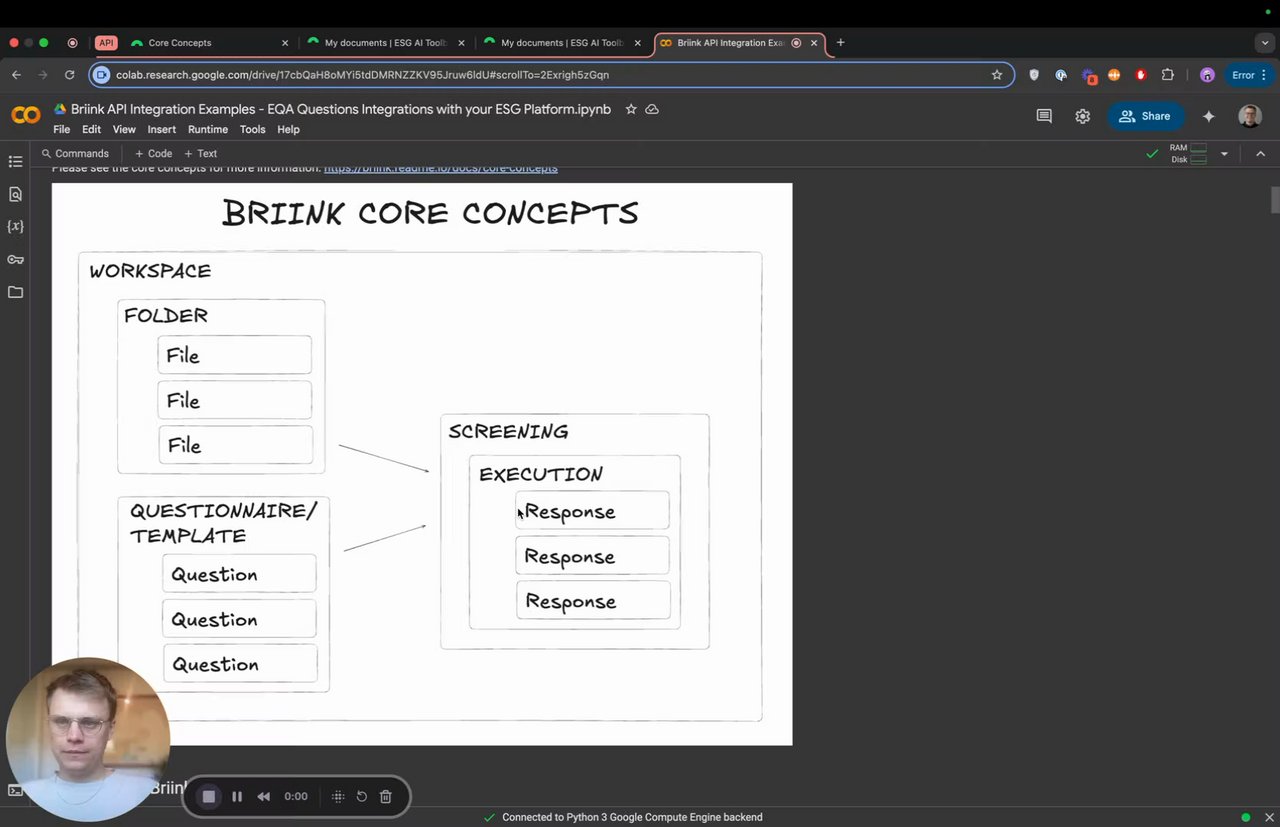Viewport: 1280px width, 827px height.
Task: Click the Connected to Python 3 status text
Action: click(x=632, y=817)
